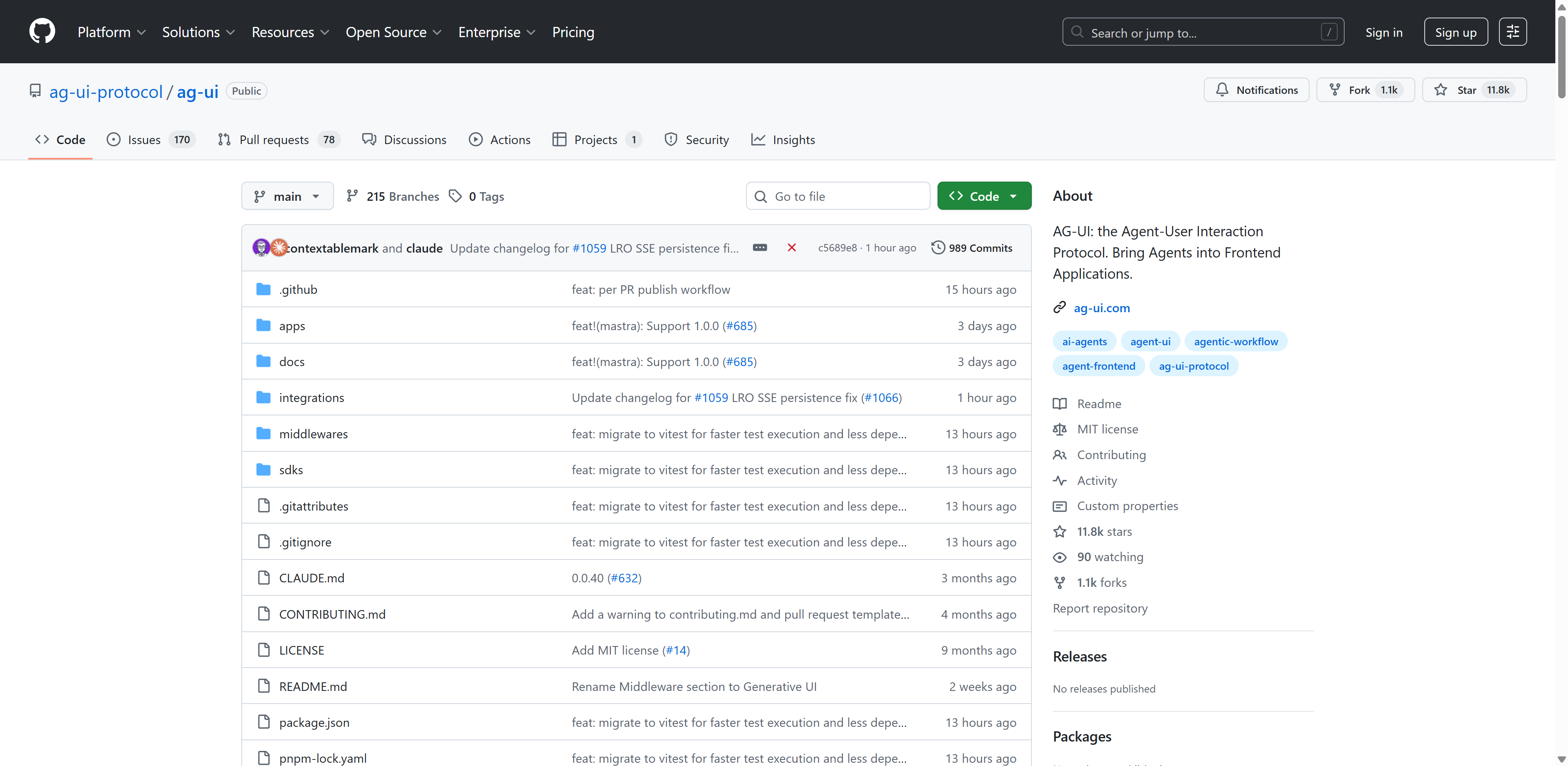Open the 989 Commits history
This screenshot has height=766, width=1568.
pyautogui.click(x=972, y=248)
